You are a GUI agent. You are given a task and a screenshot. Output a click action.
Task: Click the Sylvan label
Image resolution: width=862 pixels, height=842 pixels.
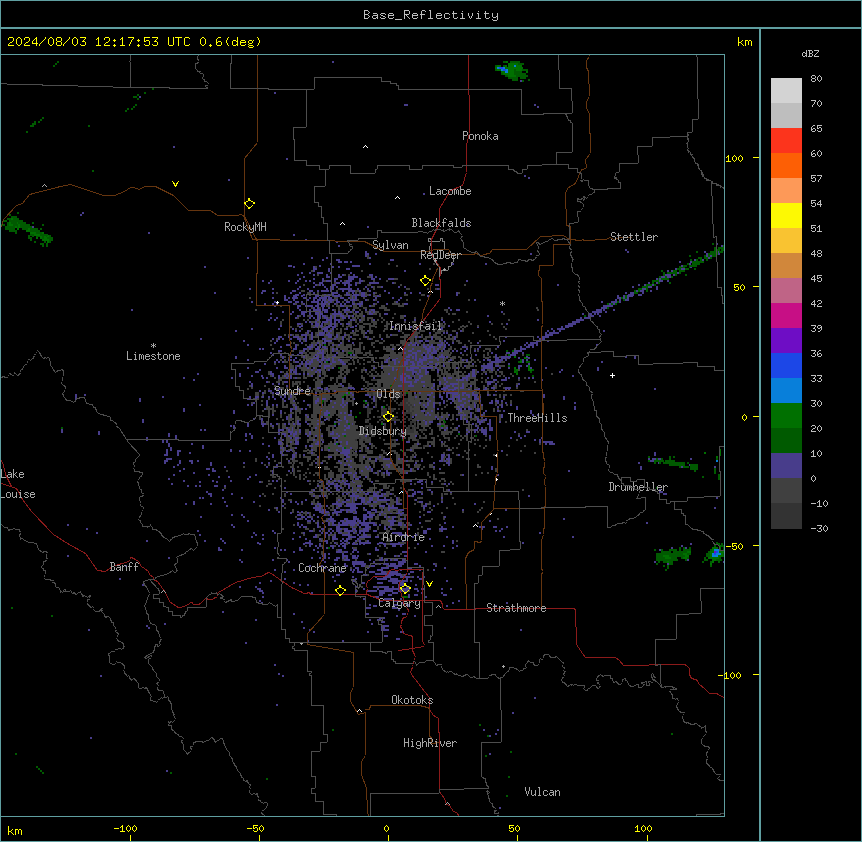click(x=390, y=245)
